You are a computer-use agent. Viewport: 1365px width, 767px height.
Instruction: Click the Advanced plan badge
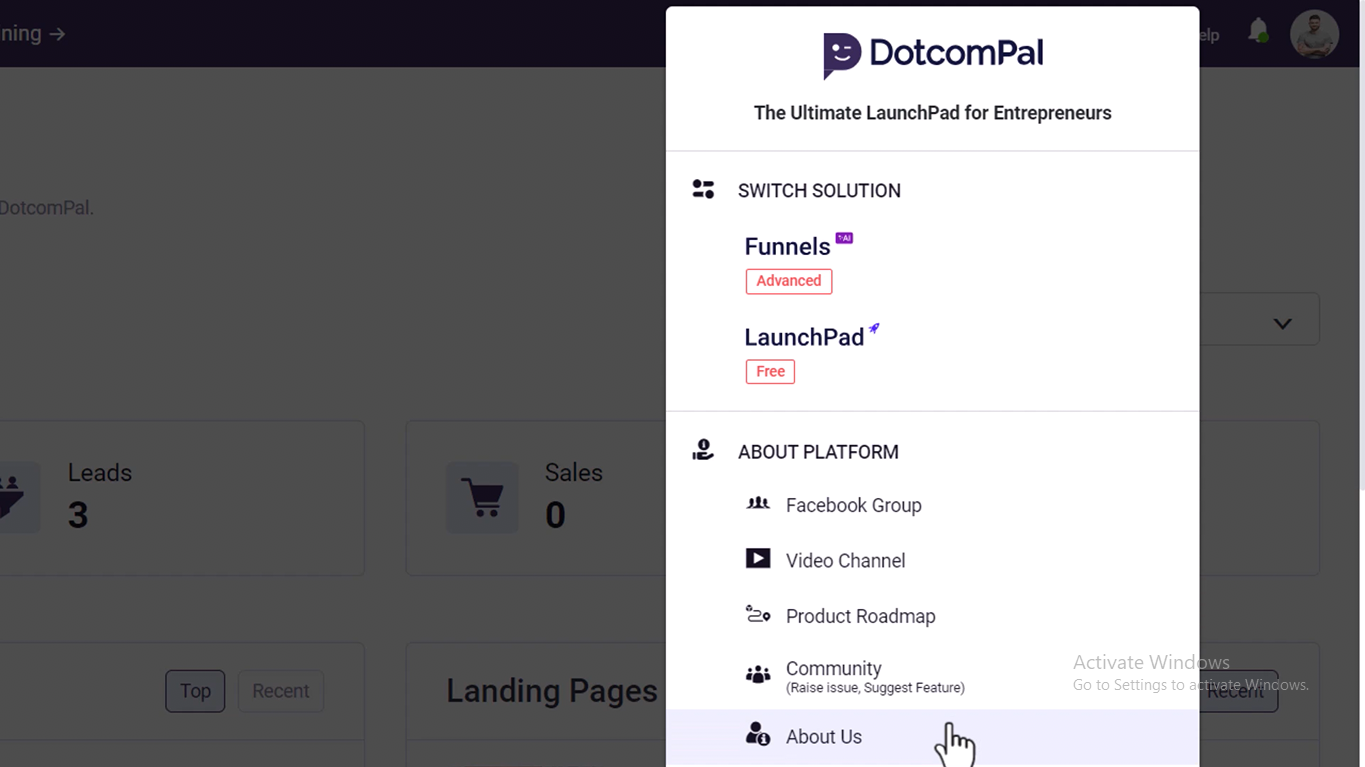tap(789, 281)
